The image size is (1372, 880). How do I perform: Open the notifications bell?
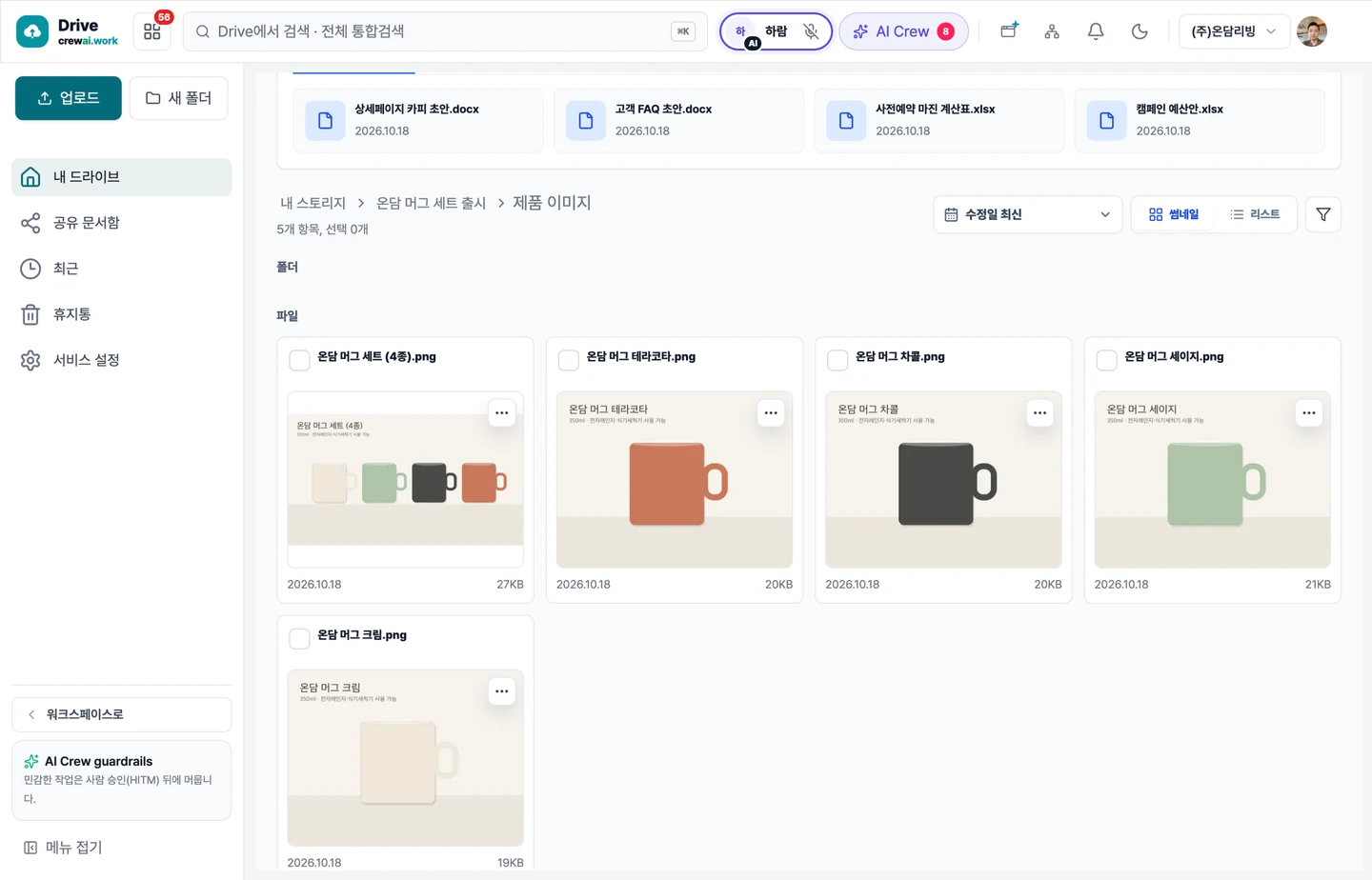coord(1096,31)
